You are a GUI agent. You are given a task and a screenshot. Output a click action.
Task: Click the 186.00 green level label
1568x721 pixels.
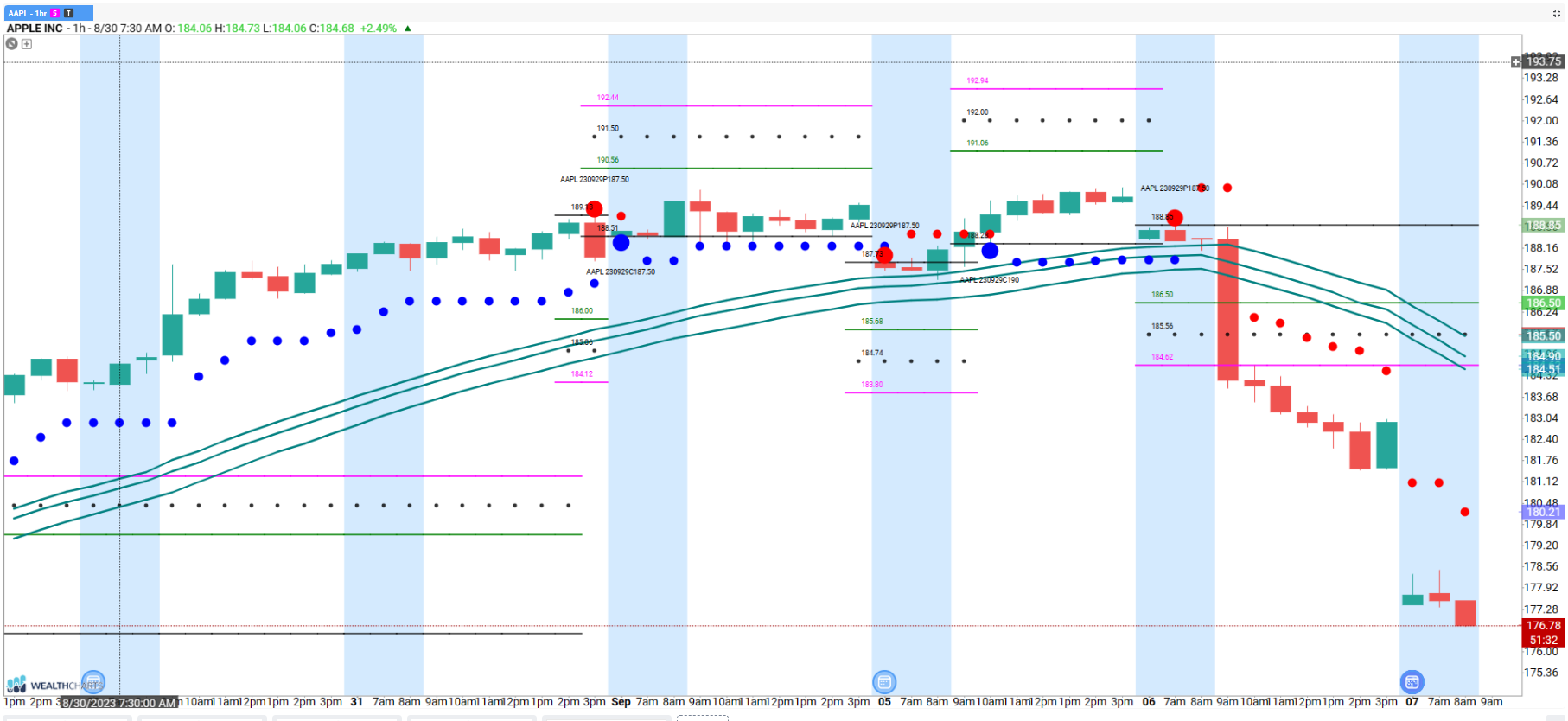pyautogui.click(x=582, y=311)
